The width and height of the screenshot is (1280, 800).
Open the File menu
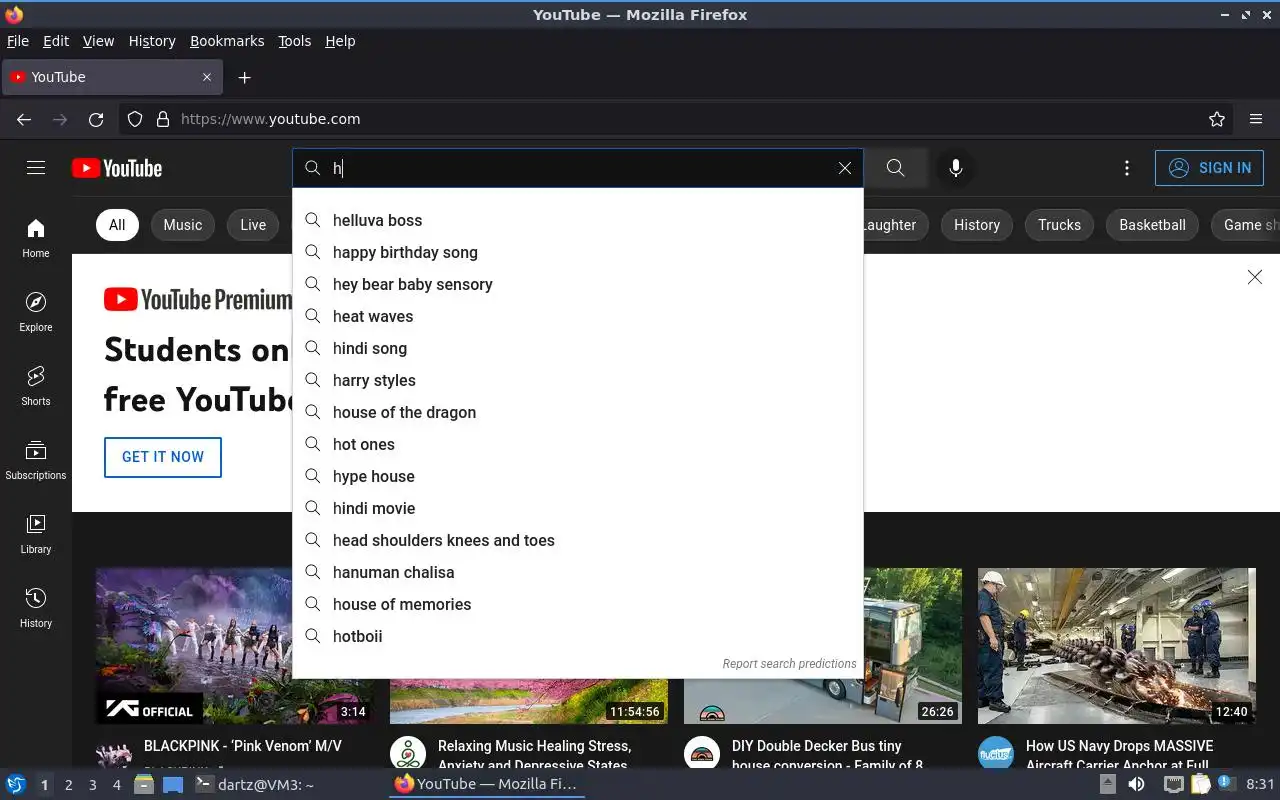pyautogui.click(x=18, y=41)
